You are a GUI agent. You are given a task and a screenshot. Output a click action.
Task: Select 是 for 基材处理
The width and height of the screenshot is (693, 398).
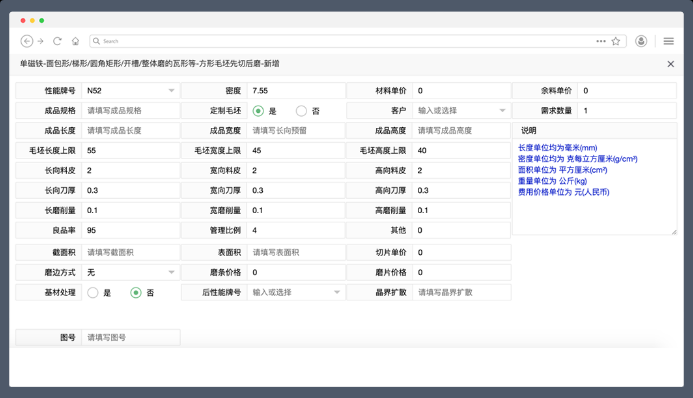click(x=93, y=292)
